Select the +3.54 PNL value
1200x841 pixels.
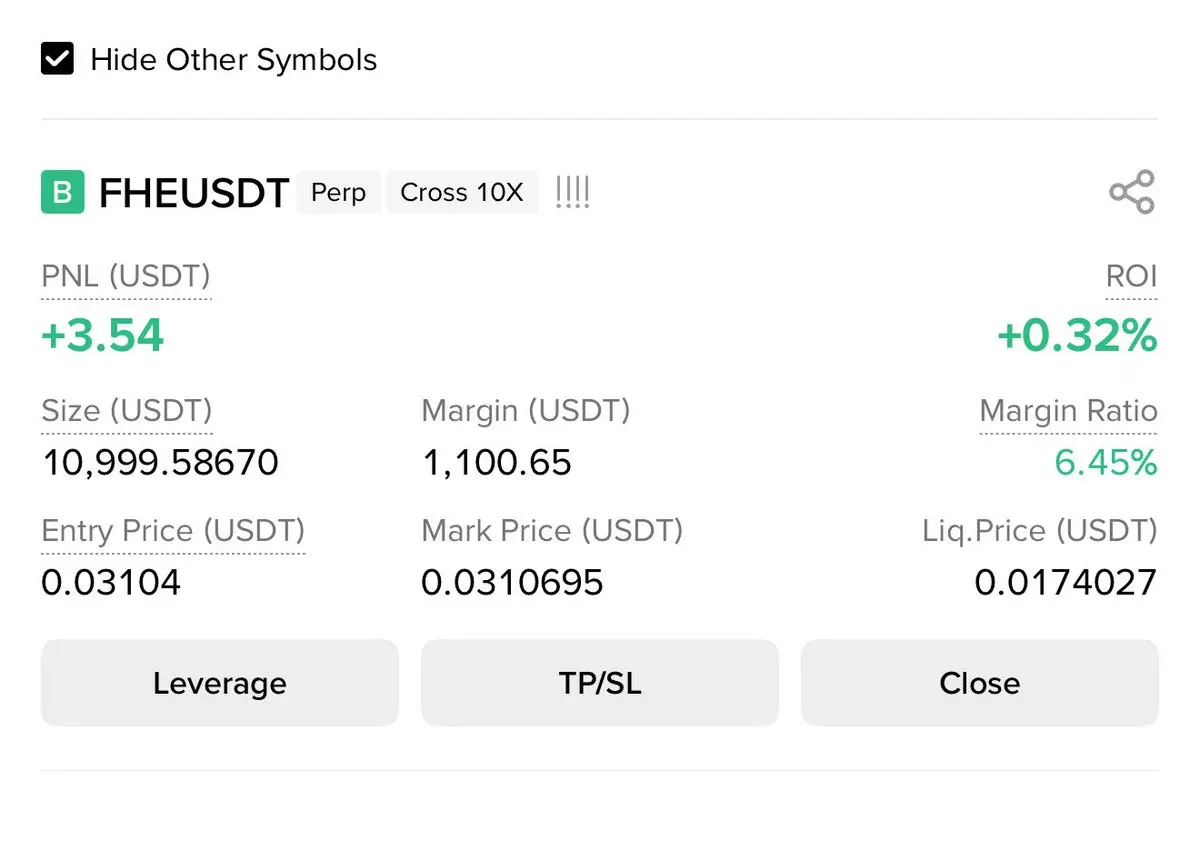point(102,335)
